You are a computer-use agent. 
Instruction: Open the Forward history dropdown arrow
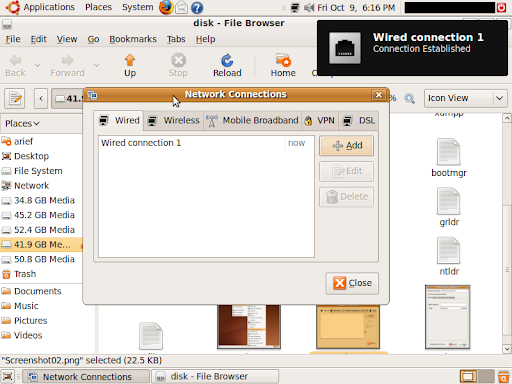[x=96, y=65]
